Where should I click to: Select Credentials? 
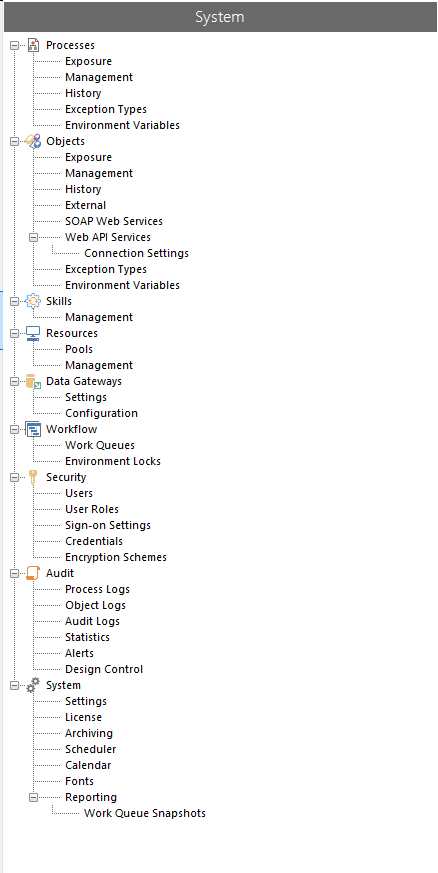pos(94,541)
